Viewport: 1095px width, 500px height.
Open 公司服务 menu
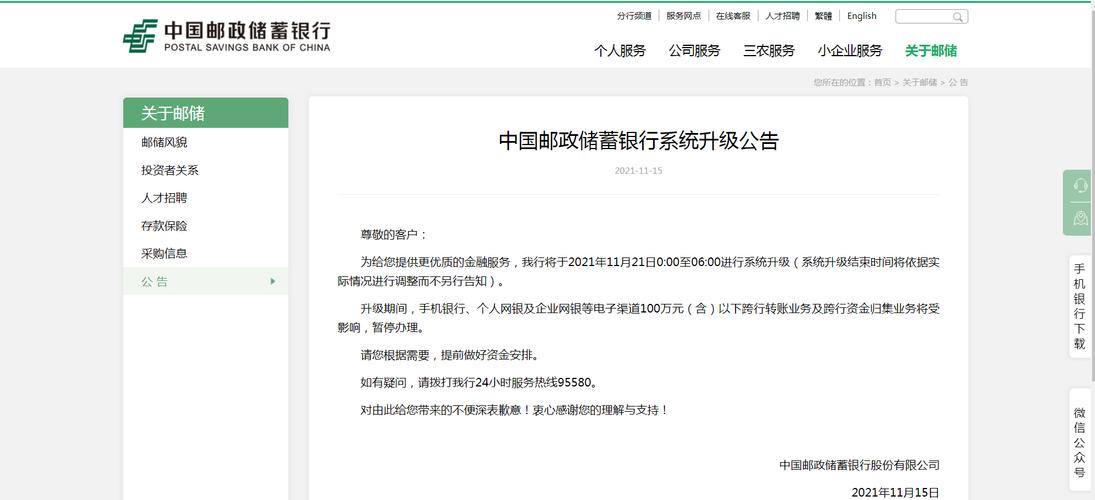tap(694, 50)
